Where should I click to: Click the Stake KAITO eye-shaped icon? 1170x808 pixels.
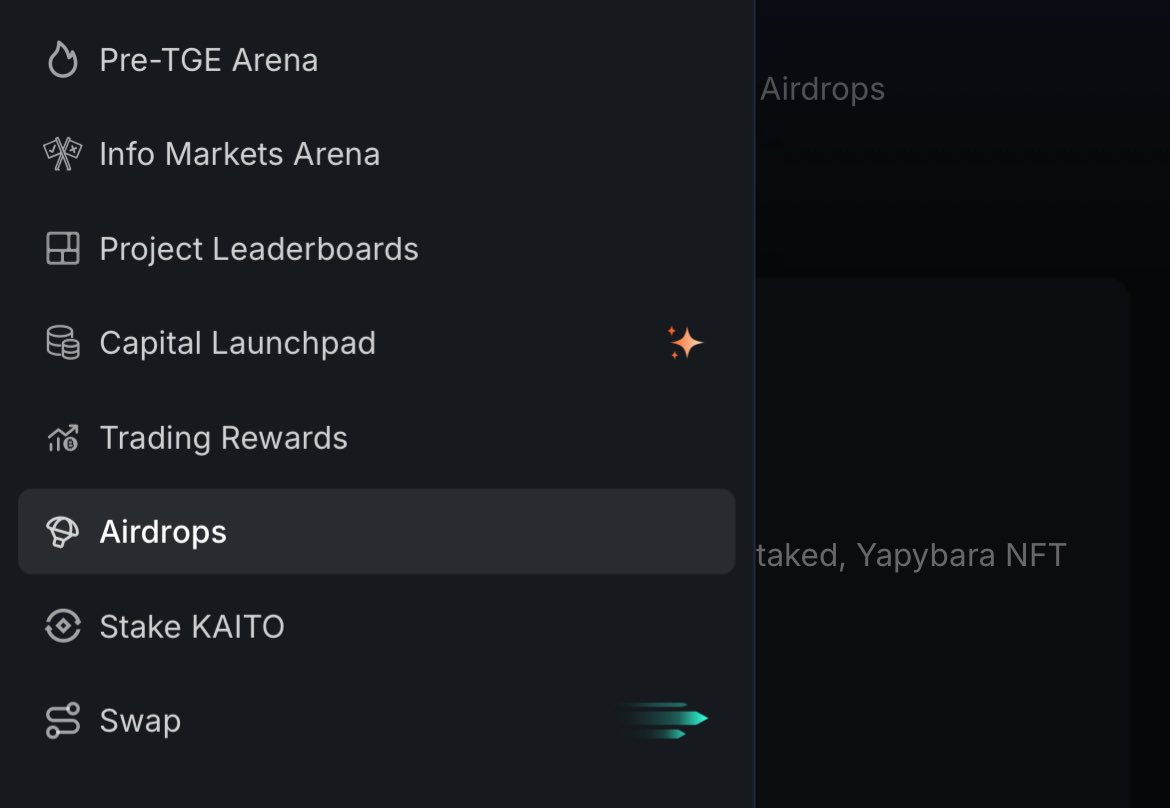coord(62,627)
